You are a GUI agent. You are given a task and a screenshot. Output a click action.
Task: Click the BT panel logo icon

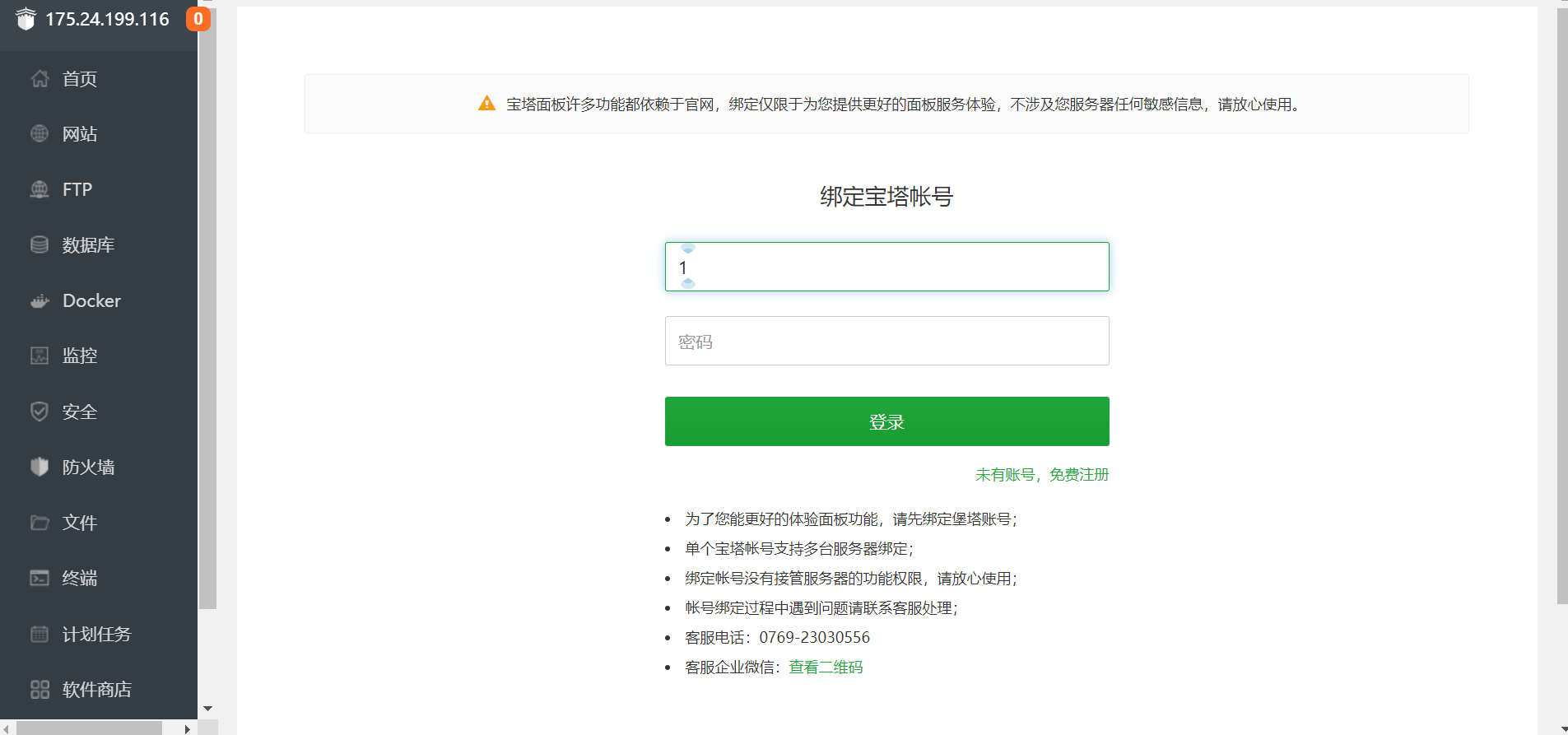tap(26, 19)
